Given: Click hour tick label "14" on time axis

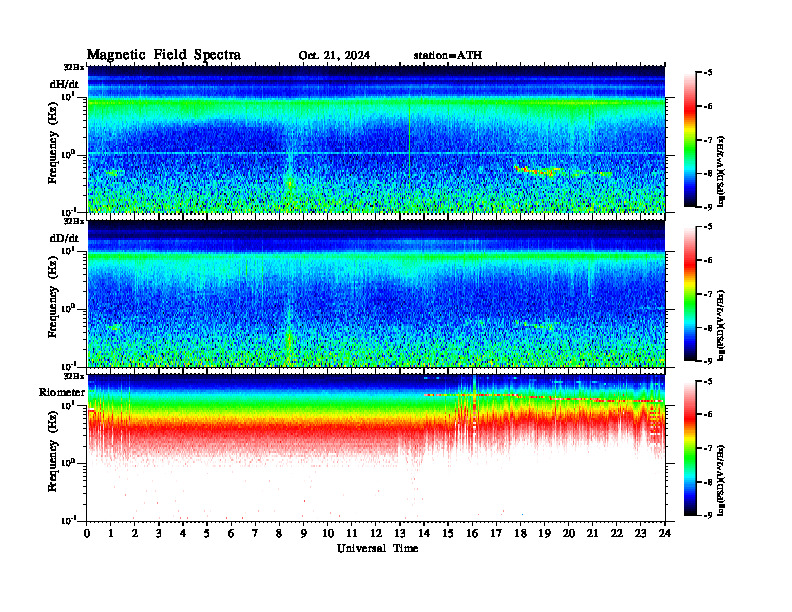Looking at the screenshot, I should 424,534.
